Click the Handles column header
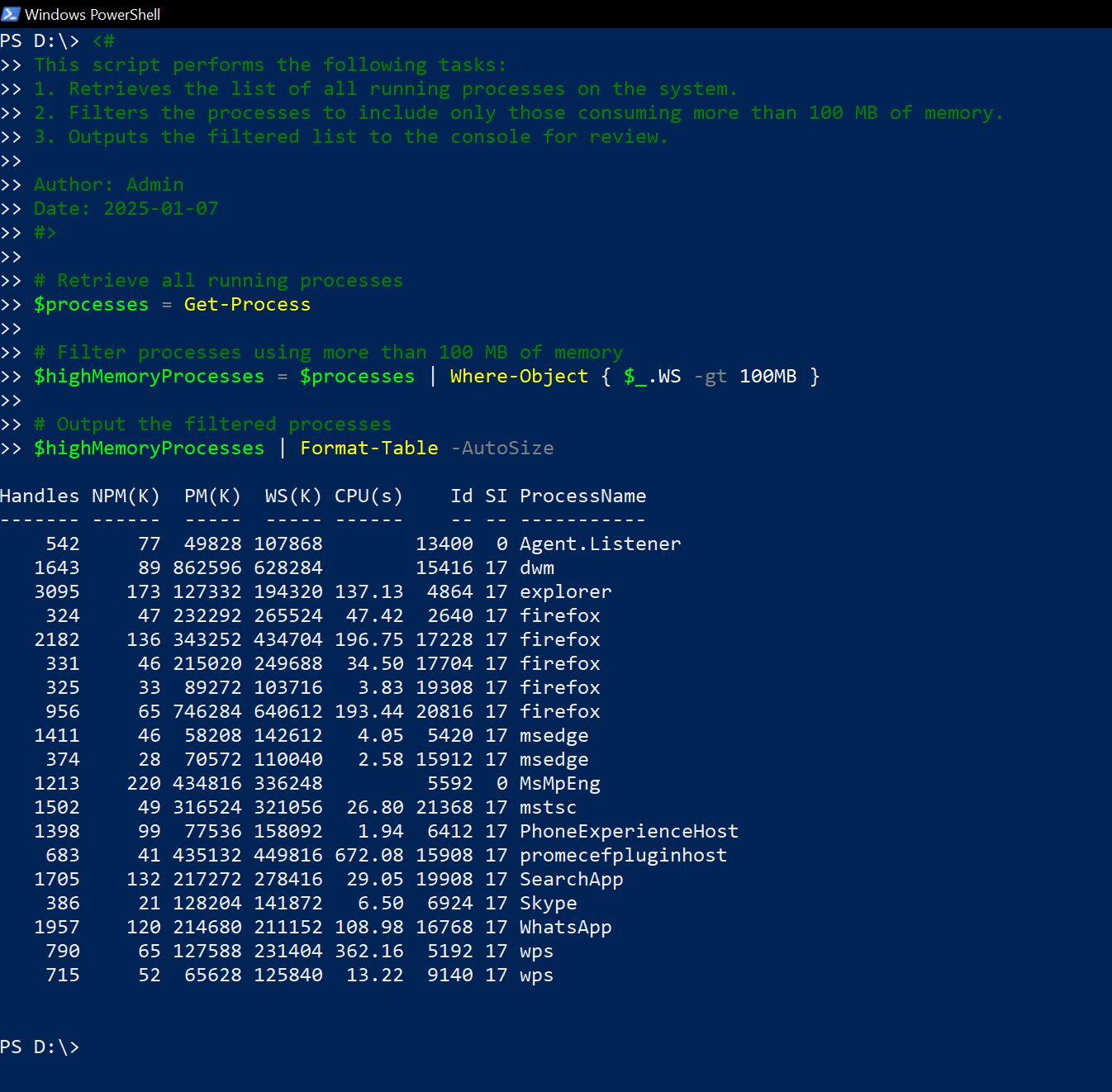Screen dimensions: 1112x1092 pos(40,496)
